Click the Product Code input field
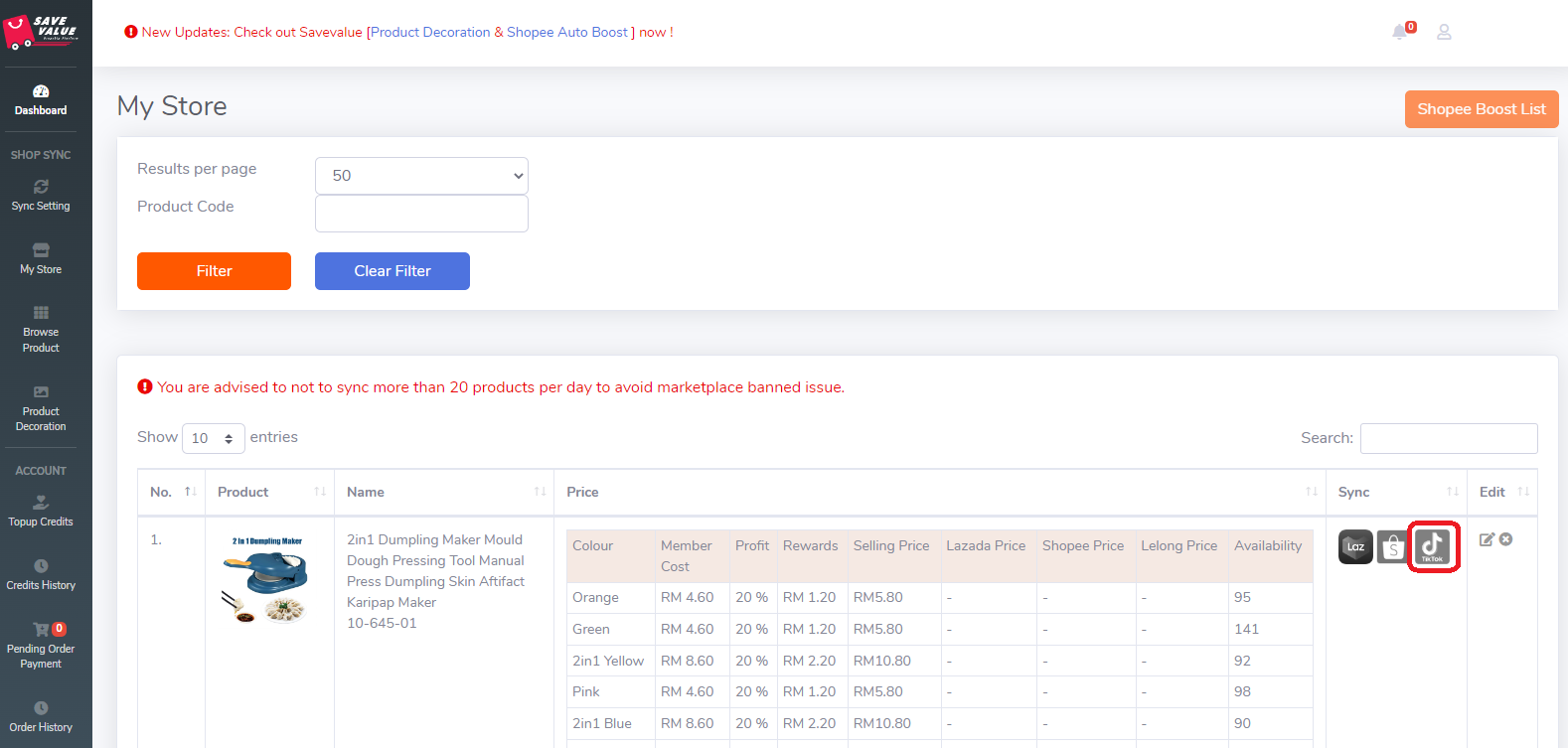This screenshot has width=1568, height=748. coord(421,214)
